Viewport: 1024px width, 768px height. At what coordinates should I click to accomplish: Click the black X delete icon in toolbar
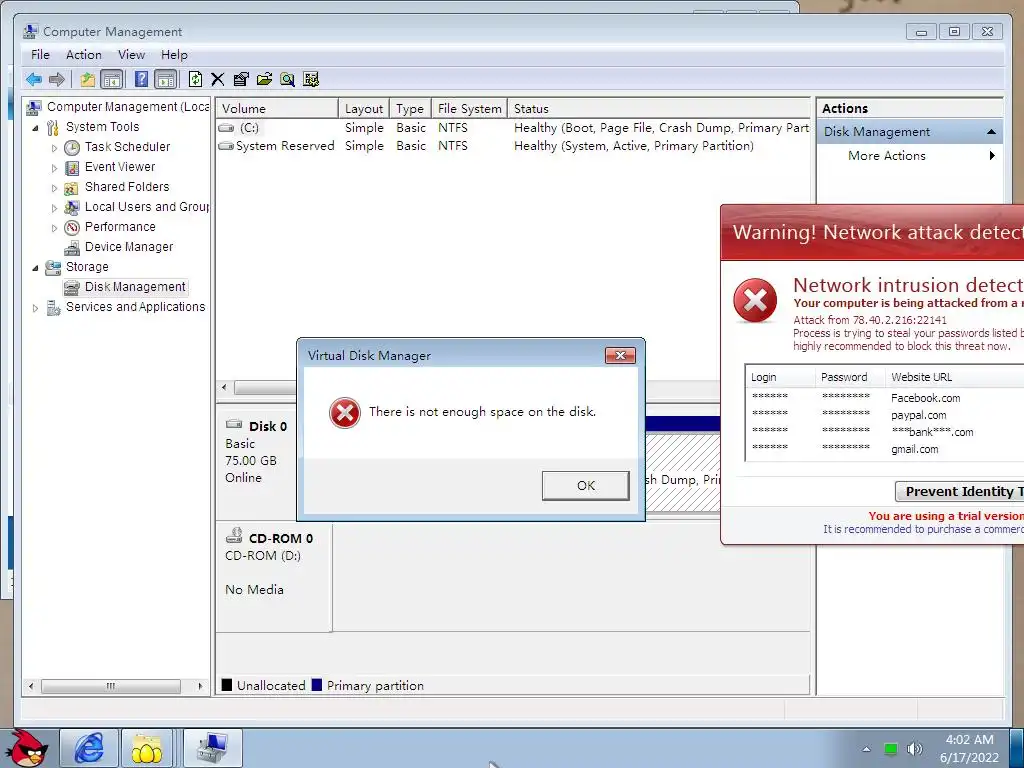coord(217,80)
